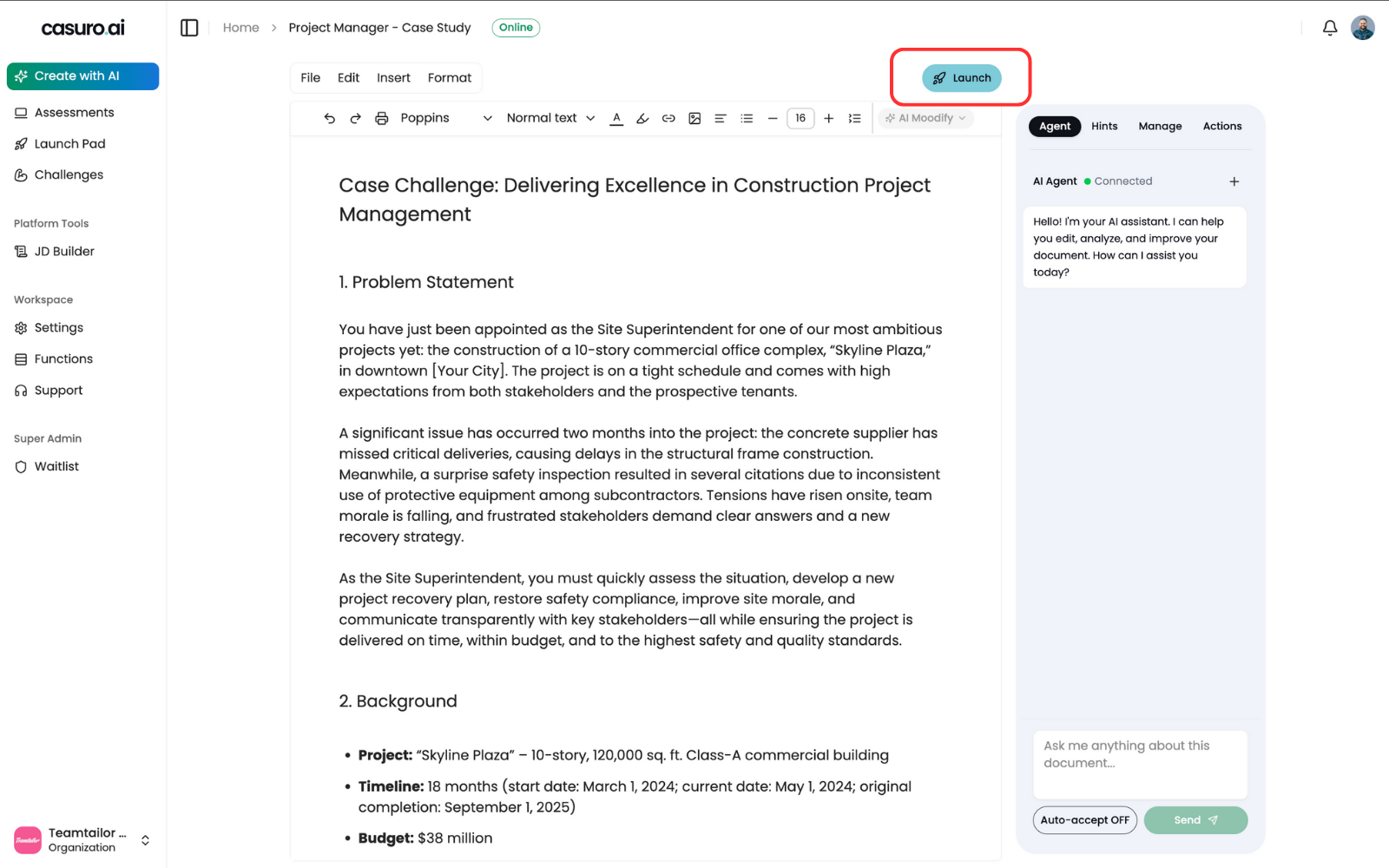
Task: Pick a text color with the A swatch
Action: pos(616,118)
